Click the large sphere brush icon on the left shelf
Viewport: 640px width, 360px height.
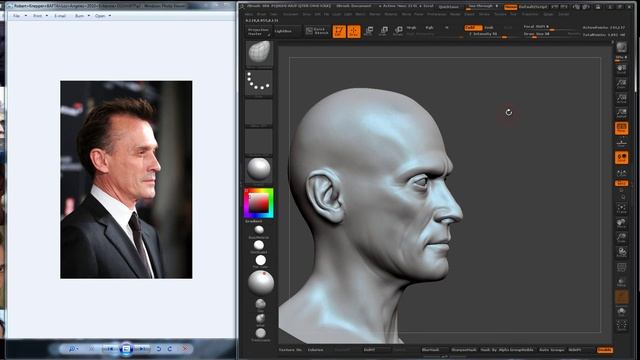click(x=261, y=283)
